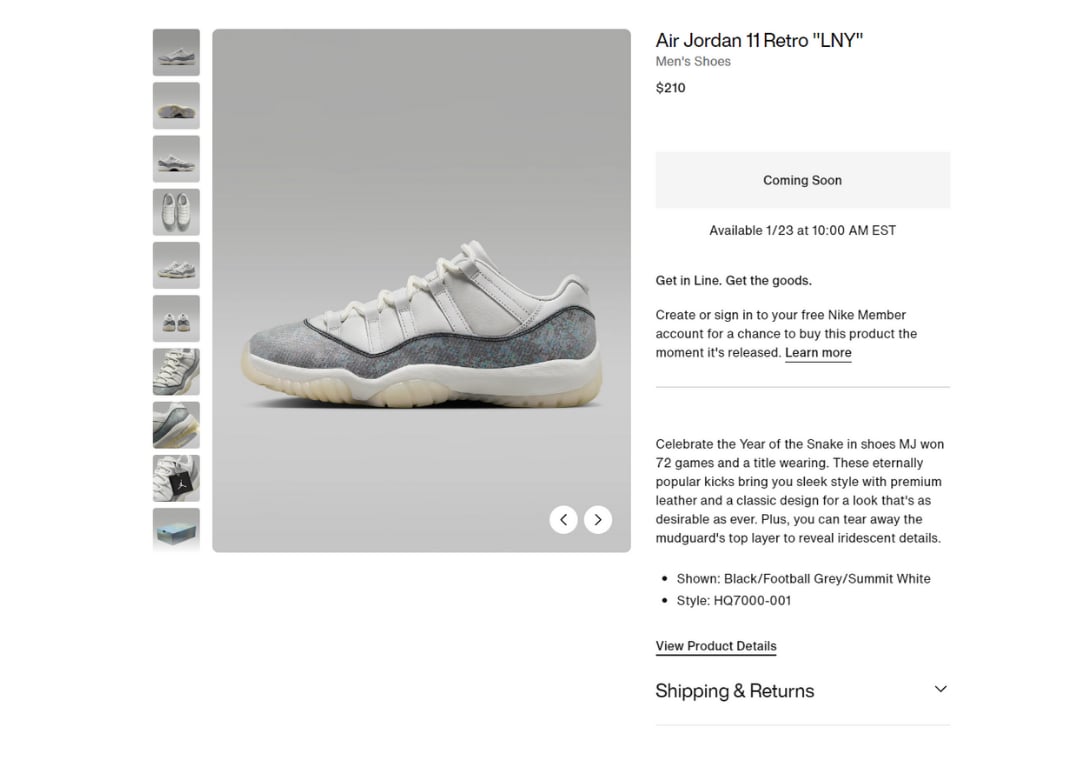Viewport: 1070px width, 760px height.
Task: Select the fifth thumbnail showing angled pair
Action: coord(176,265)
